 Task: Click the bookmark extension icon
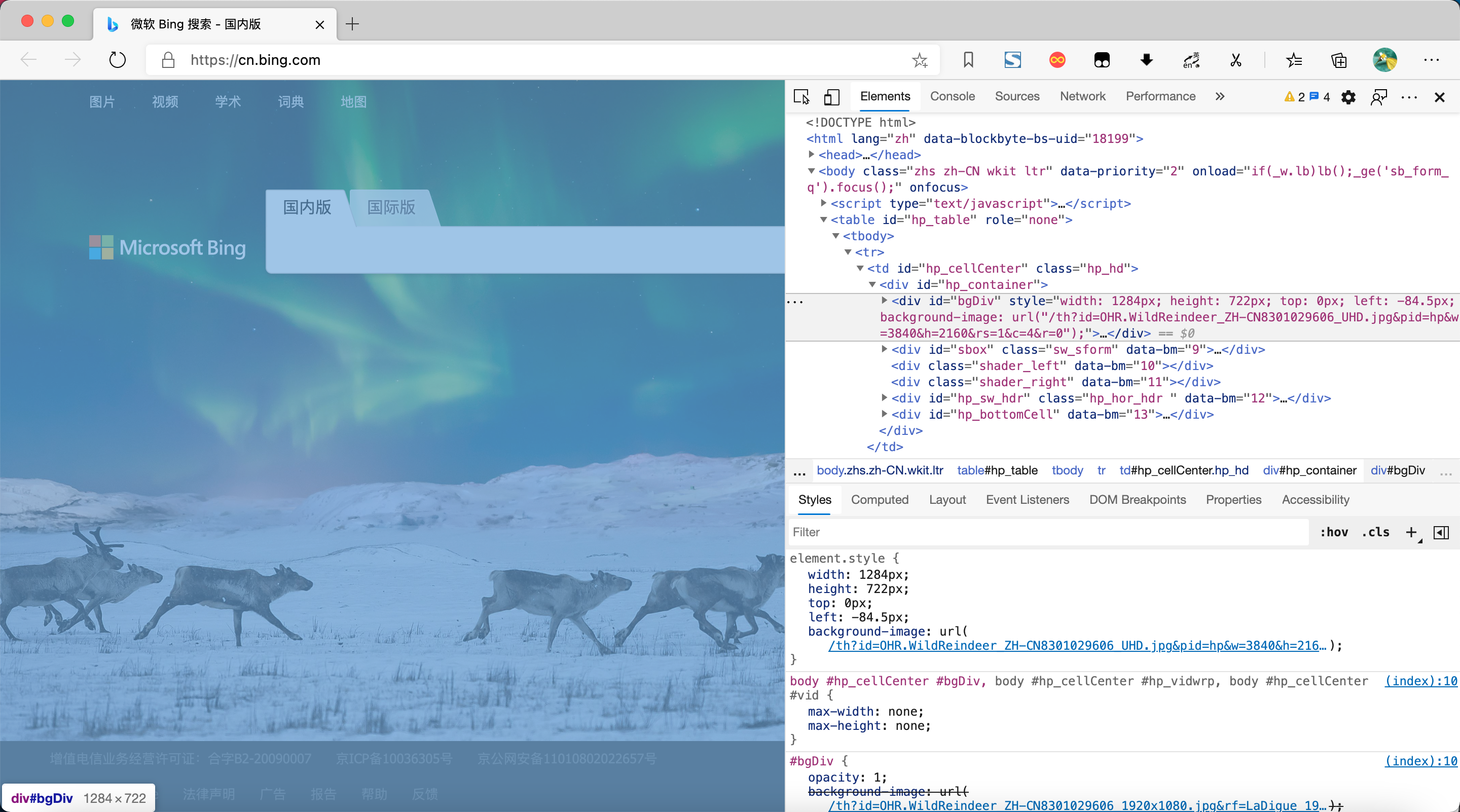(x=968, y=60)
